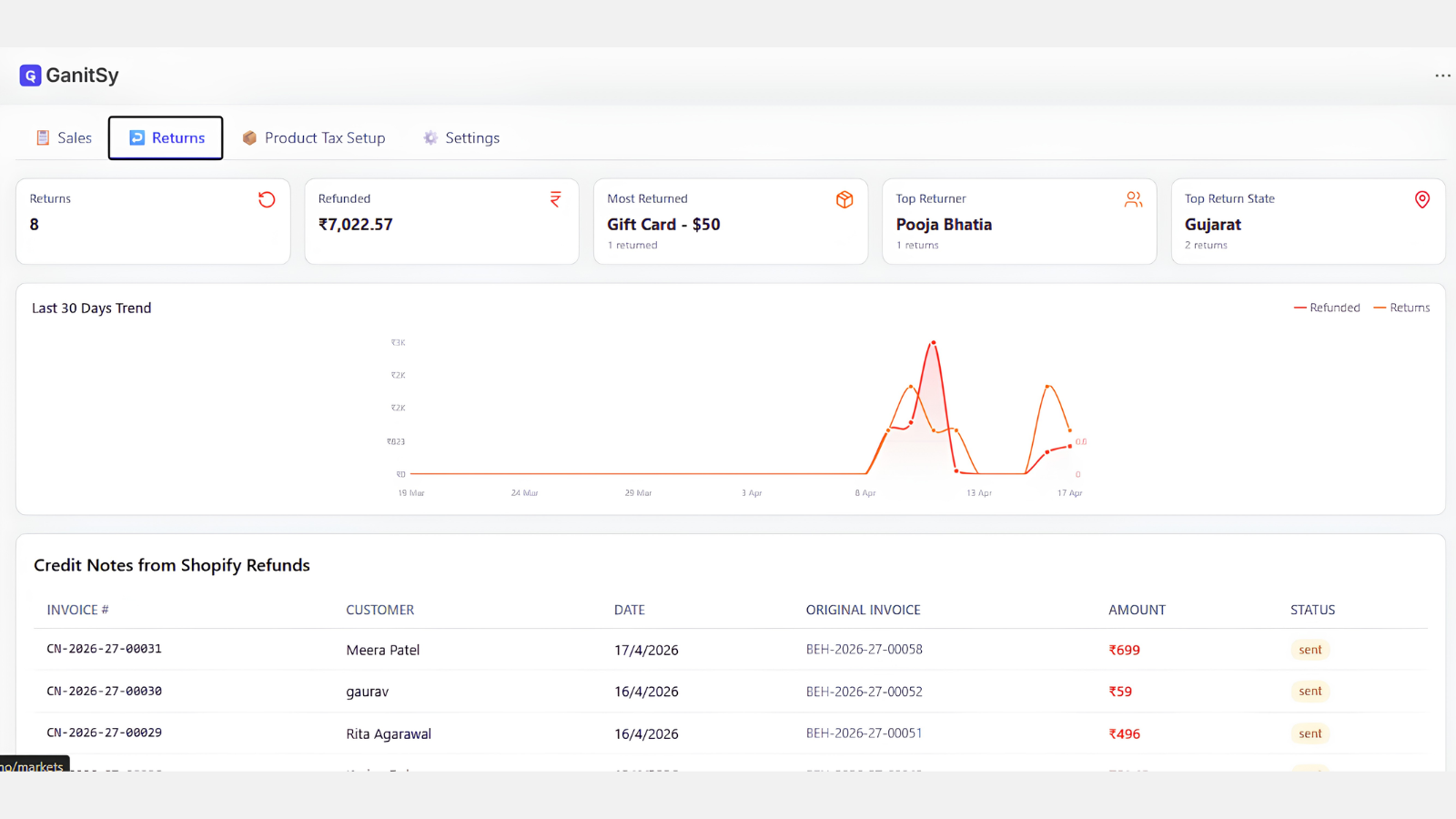The width and height of the screenshot is (1456, 819).
Task: Click the peak data point on the Refunded line
Action: 933,343
